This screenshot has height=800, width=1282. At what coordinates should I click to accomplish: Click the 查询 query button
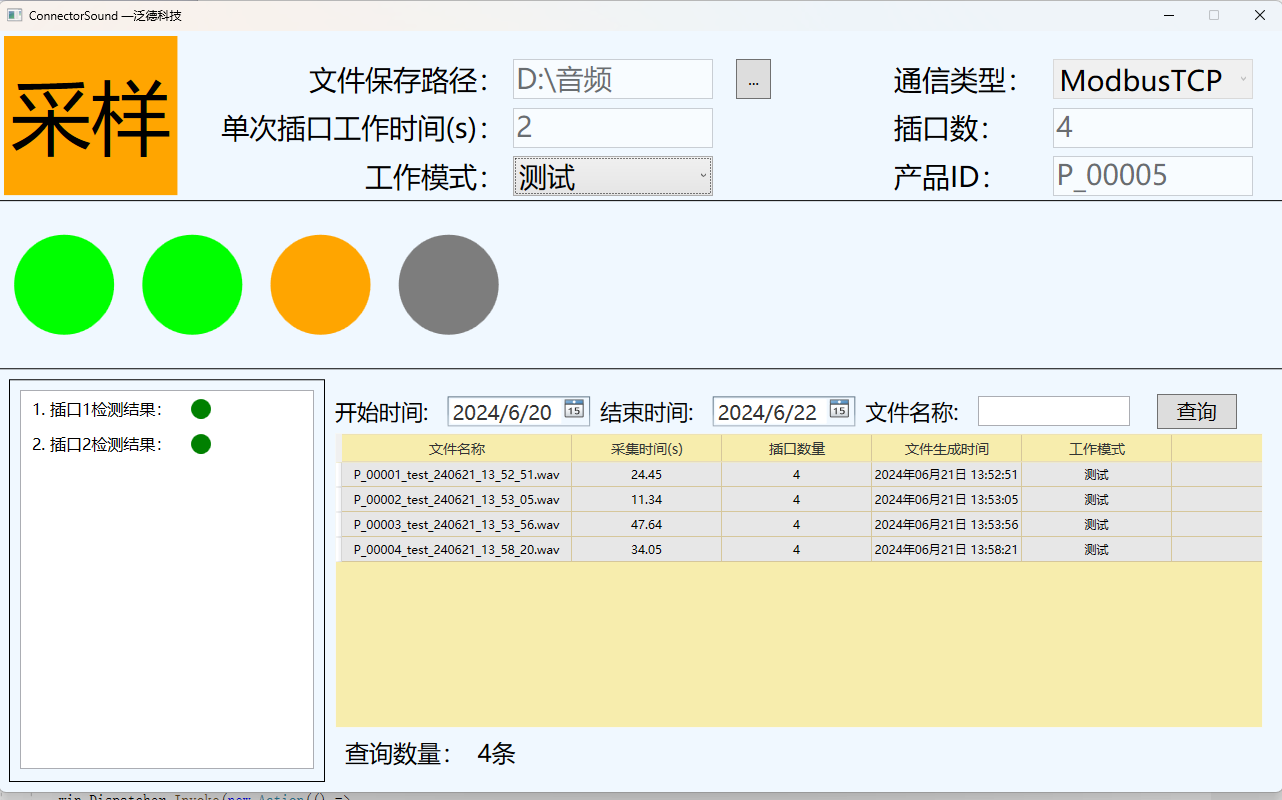[1197, 411]
